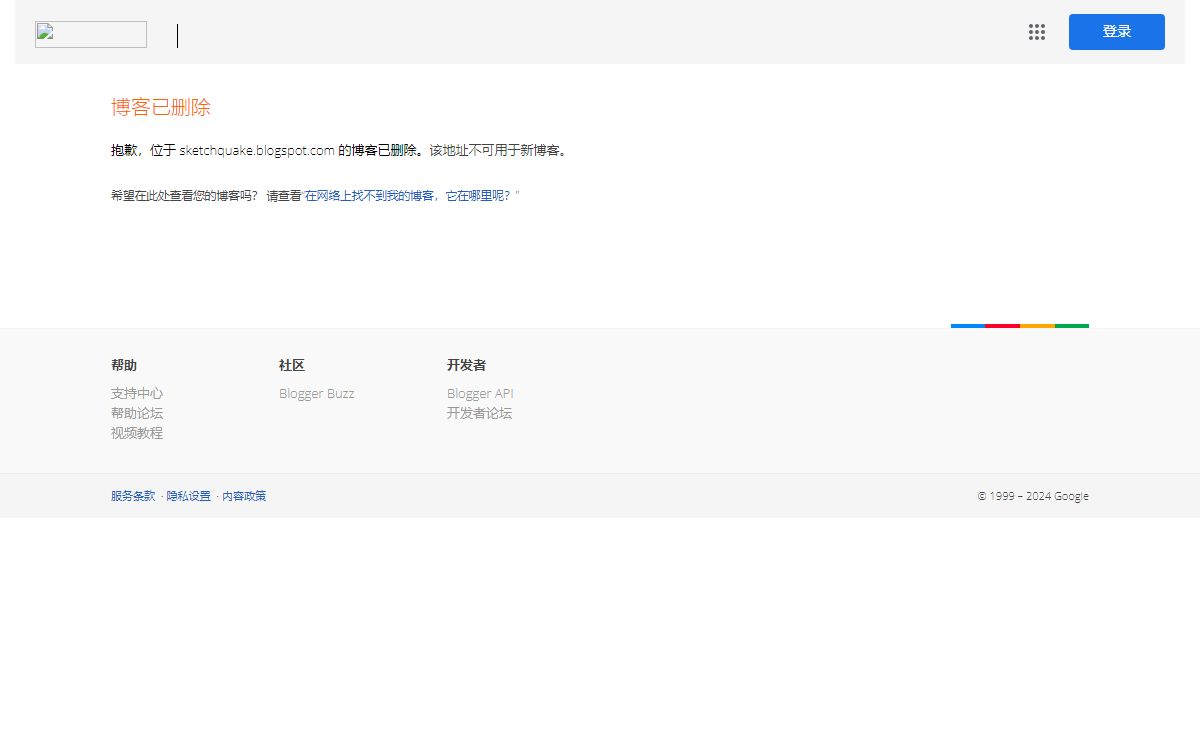
Task: Click the broken Blogger logo image
Action: pyautogui.click(x=91, y=35)
